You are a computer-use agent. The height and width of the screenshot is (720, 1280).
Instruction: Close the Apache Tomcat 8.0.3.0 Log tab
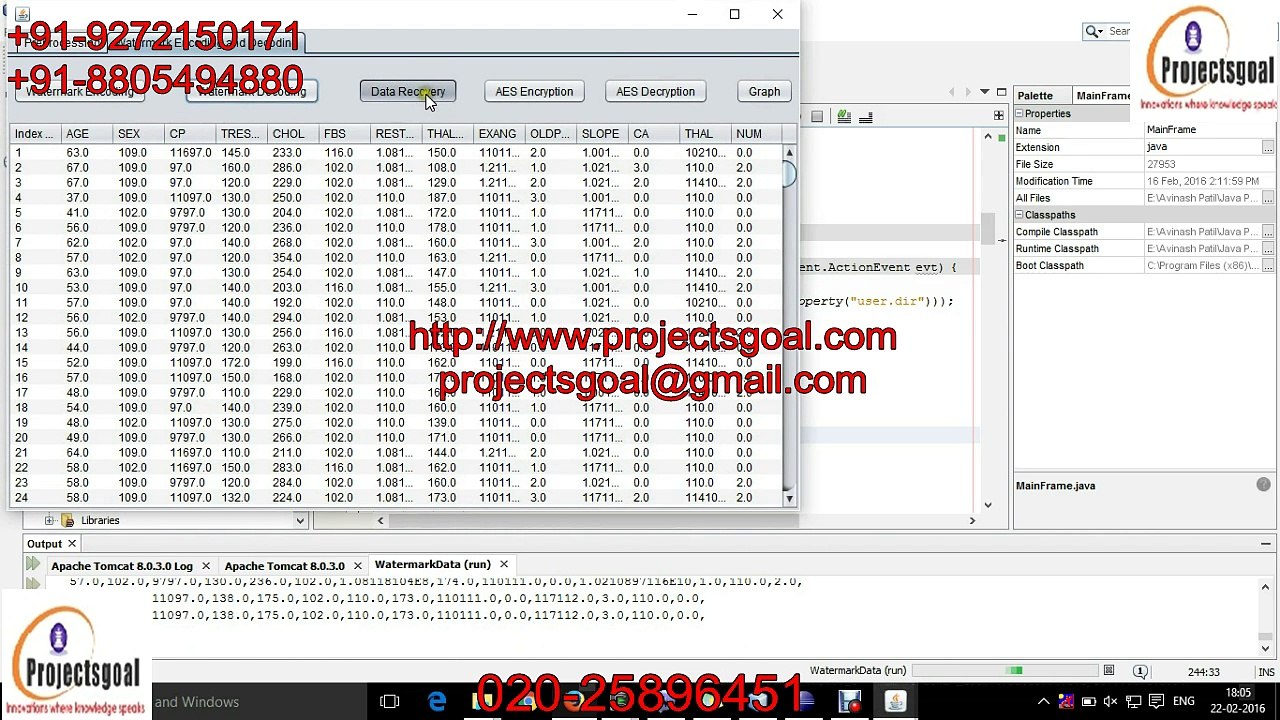[x=205, y=566]
